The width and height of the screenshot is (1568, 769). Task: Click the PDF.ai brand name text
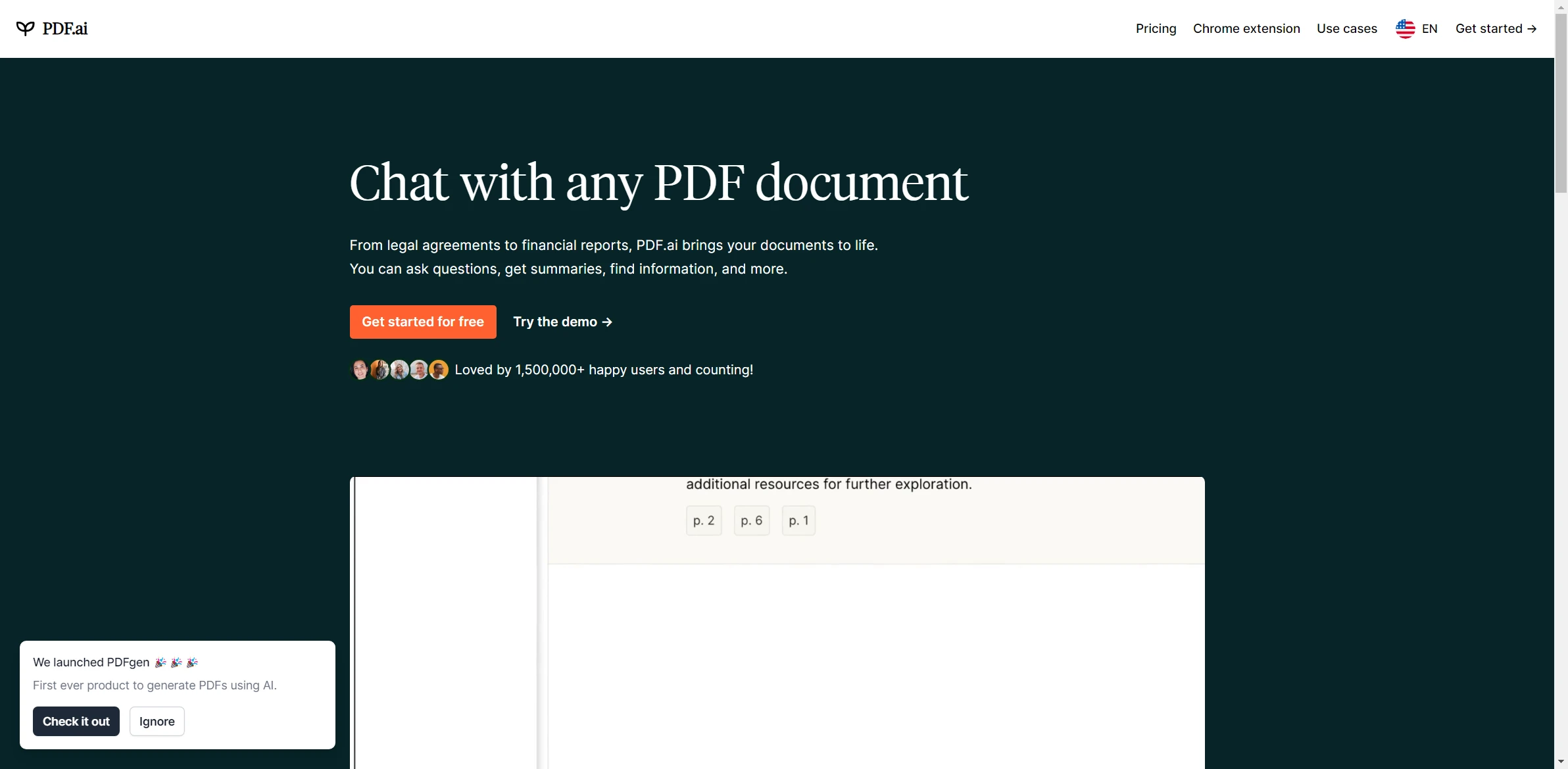65,28
